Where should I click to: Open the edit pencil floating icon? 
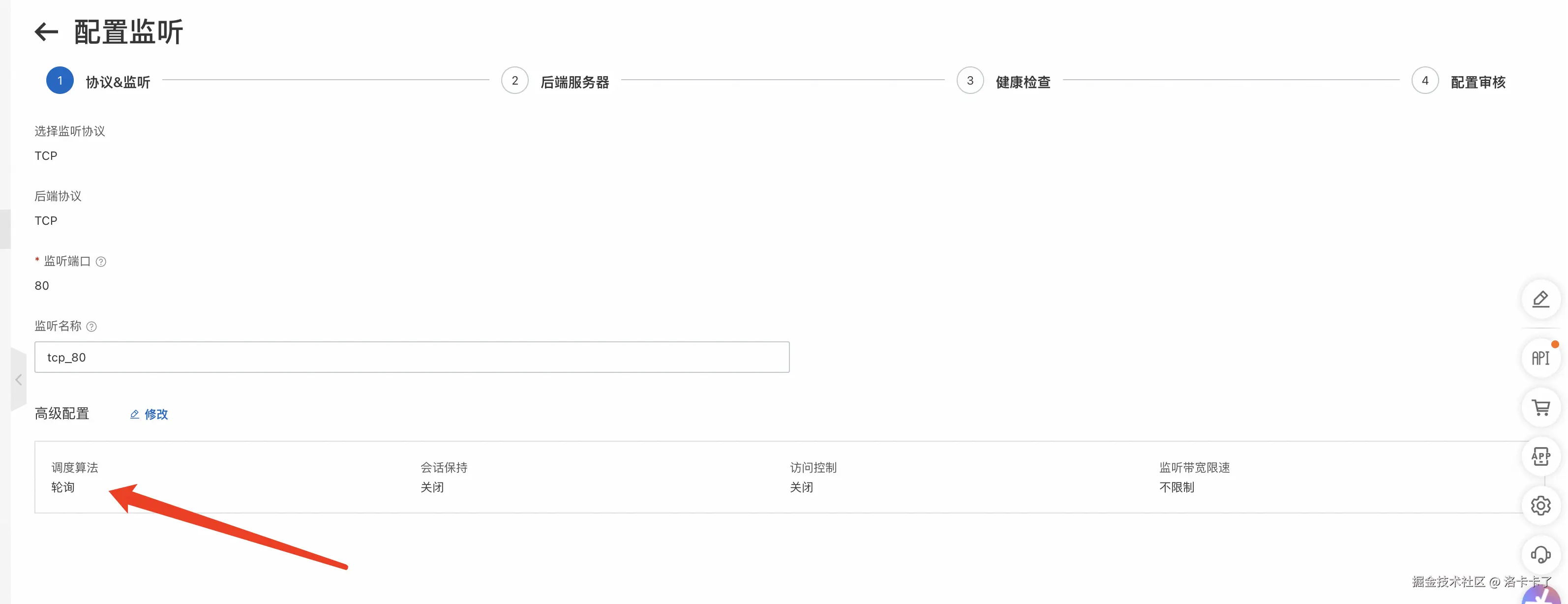[x=1540, y=299]
